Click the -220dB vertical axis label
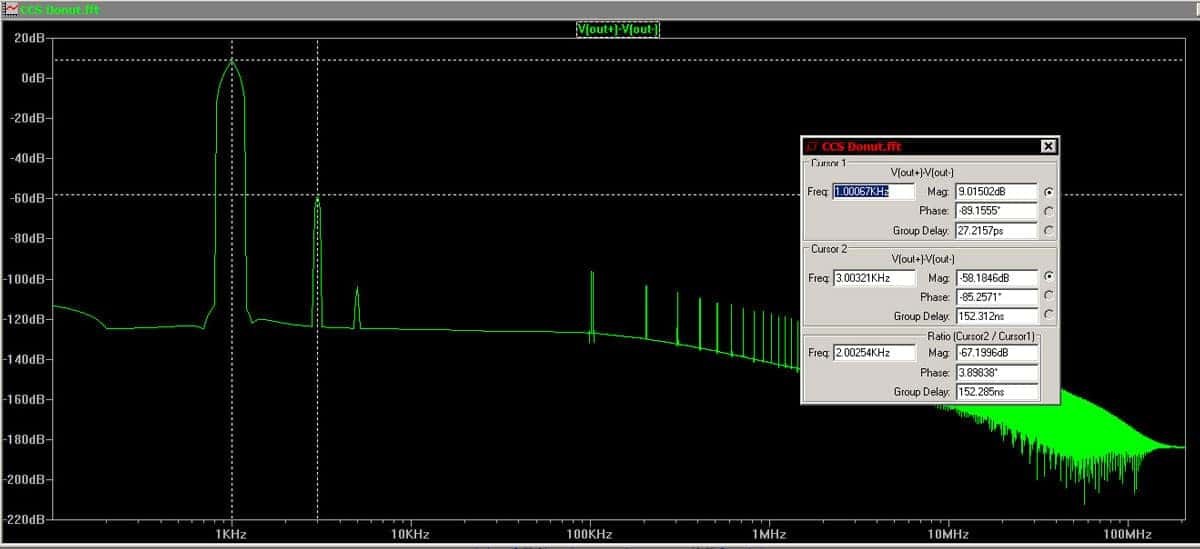This screenshot has width=1200, height=549. 25,520
